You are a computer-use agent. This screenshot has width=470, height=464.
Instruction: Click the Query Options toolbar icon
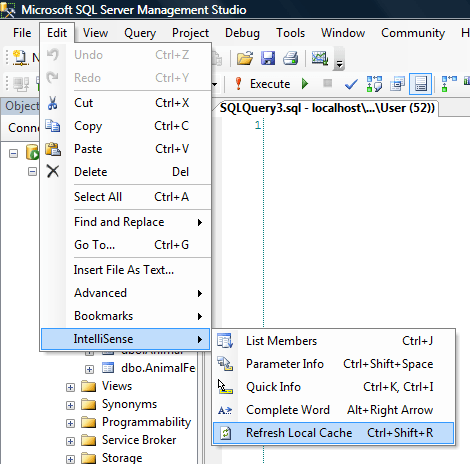tap(397, 84)
